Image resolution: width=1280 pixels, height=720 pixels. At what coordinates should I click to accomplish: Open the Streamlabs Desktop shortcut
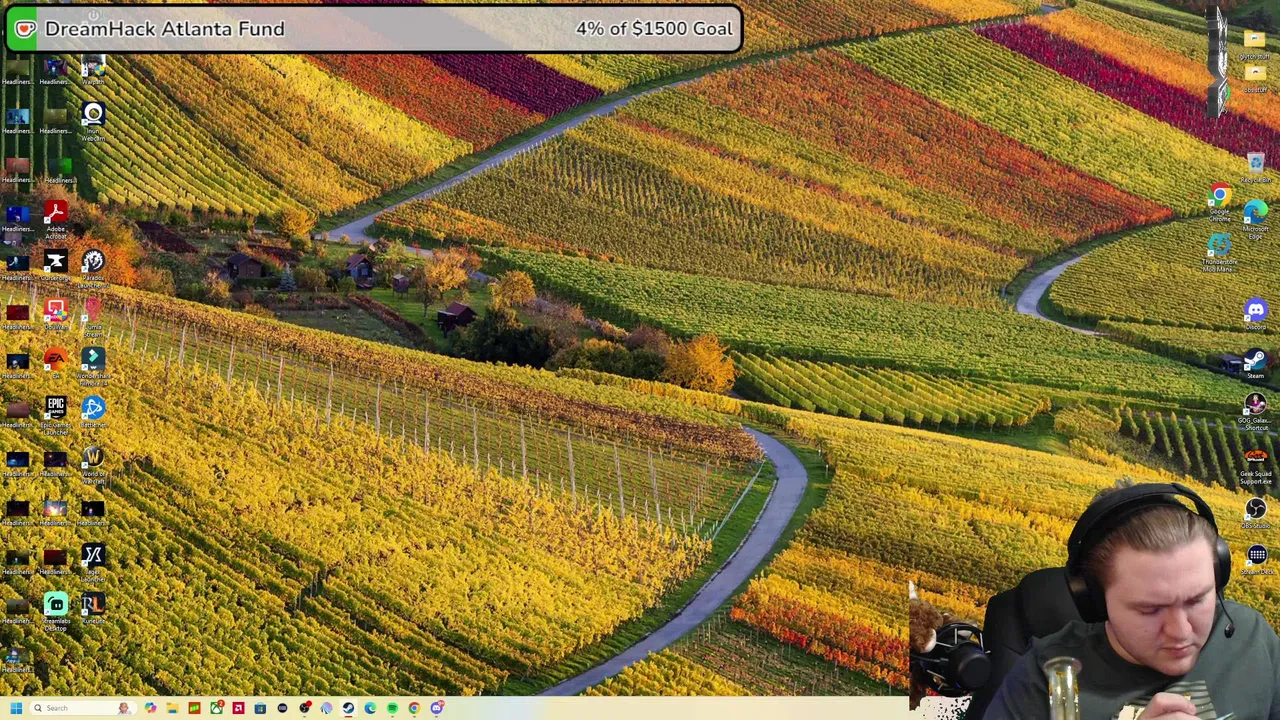pyautogui.click(x=56, y=609)
